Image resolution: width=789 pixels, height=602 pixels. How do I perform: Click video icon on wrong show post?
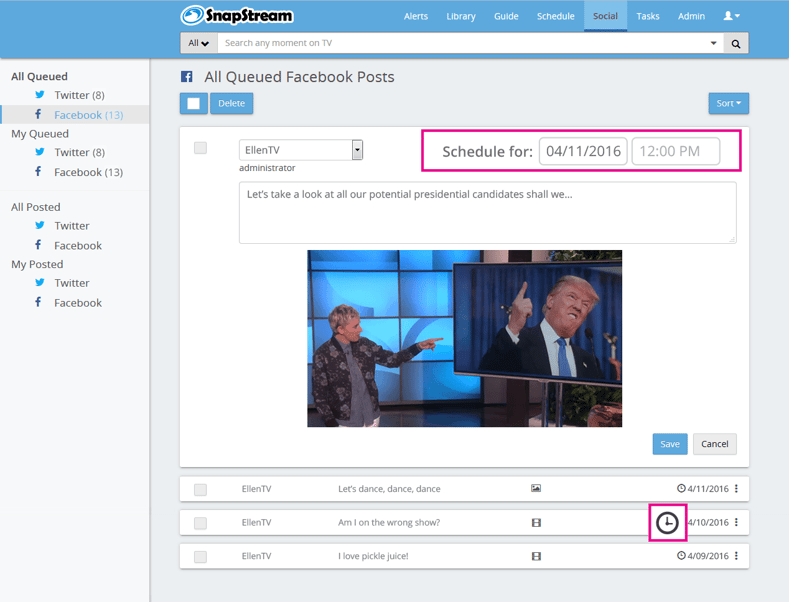(536, 522)
